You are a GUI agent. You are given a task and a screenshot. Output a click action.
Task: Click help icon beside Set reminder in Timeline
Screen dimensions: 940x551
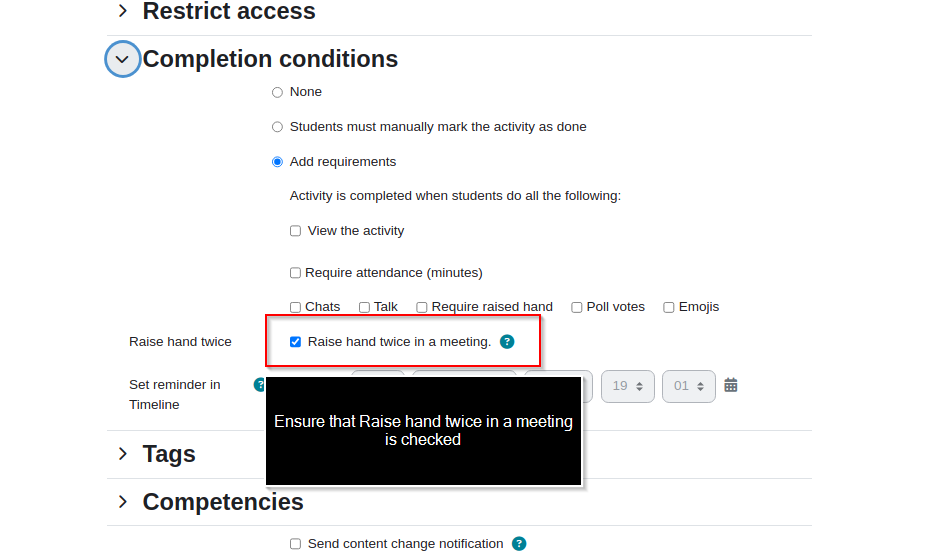[x=260, y=385]
